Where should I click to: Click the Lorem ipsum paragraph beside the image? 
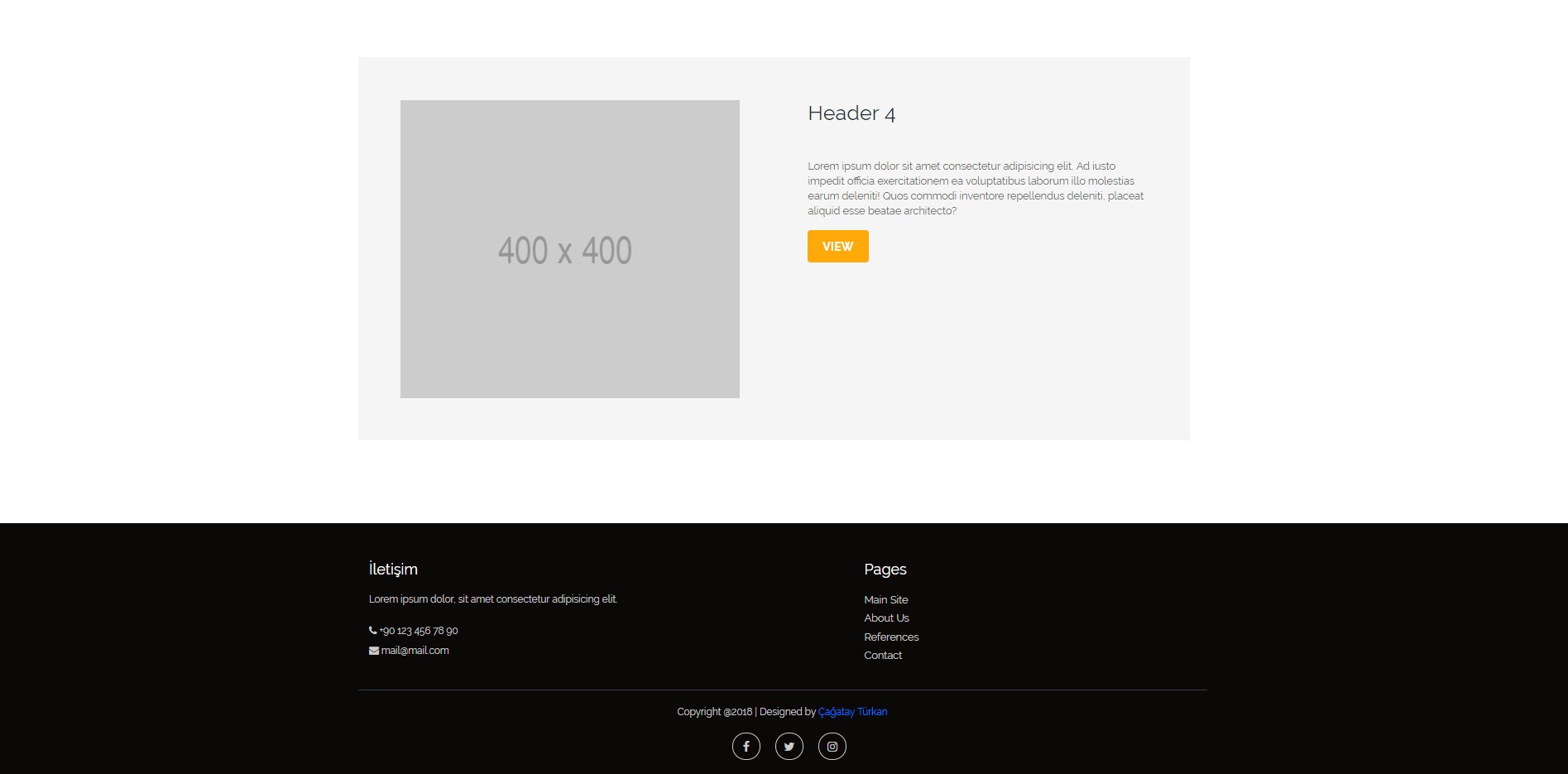[976, 189]
